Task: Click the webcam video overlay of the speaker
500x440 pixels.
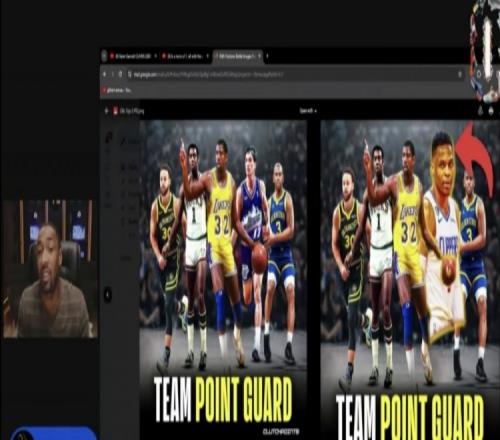Action: (50, 269)
